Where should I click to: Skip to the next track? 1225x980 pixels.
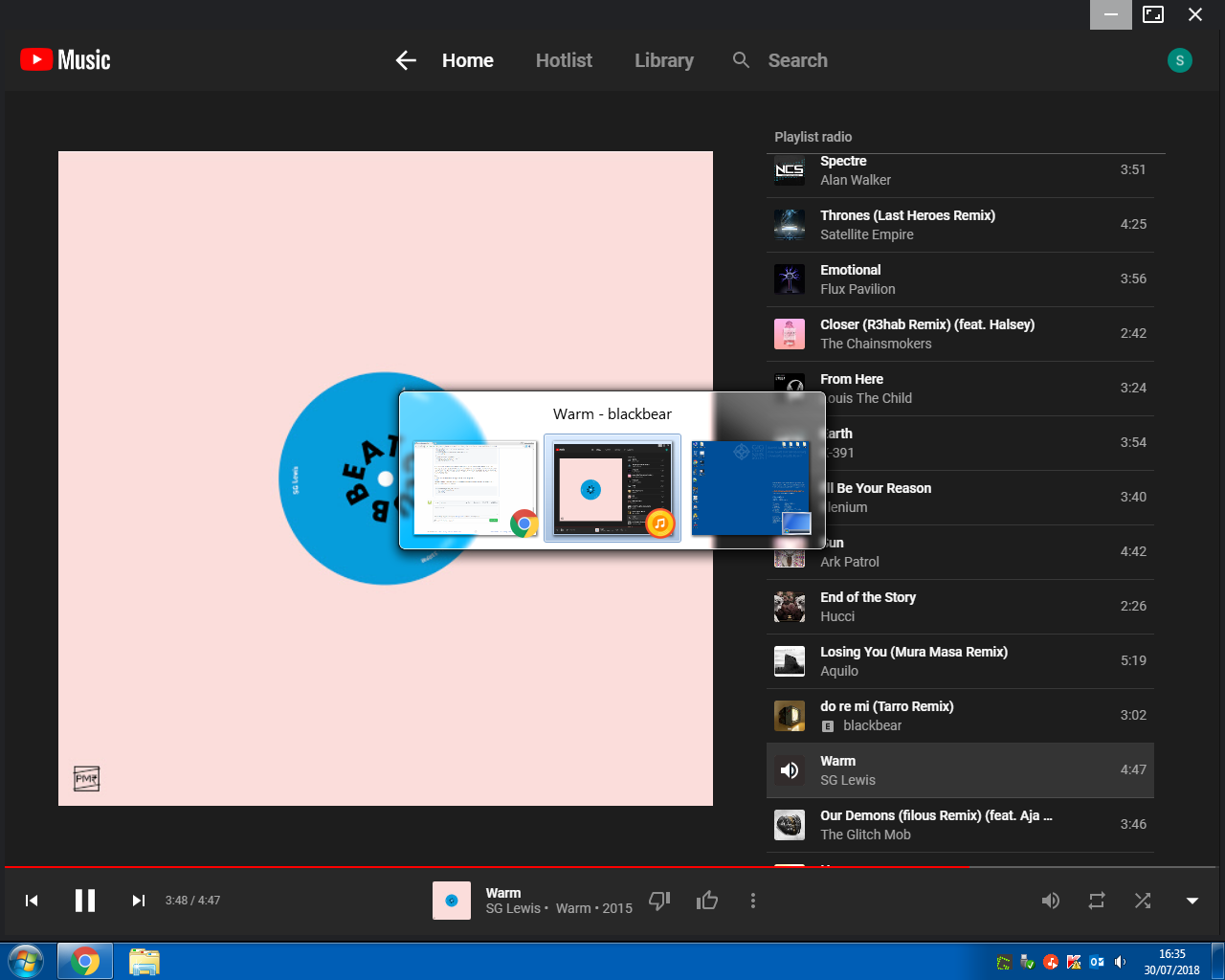[139, 901]
